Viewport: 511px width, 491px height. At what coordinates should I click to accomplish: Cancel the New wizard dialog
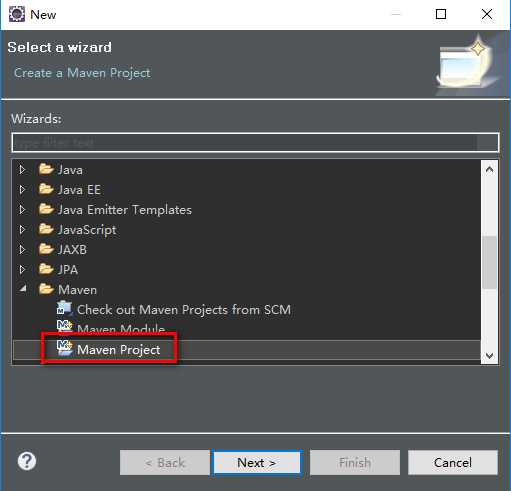pyautogui.click(x=453, y=463)
